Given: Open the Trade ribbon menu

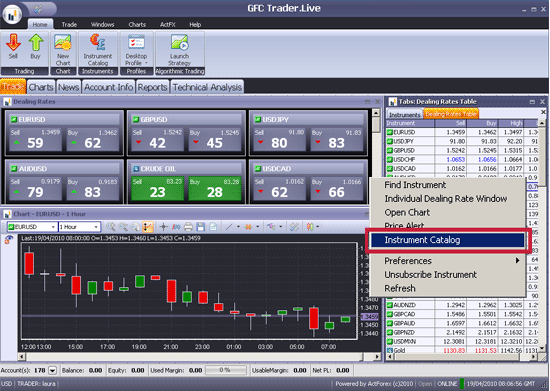Looking at the screenshot, I should 69,25.
